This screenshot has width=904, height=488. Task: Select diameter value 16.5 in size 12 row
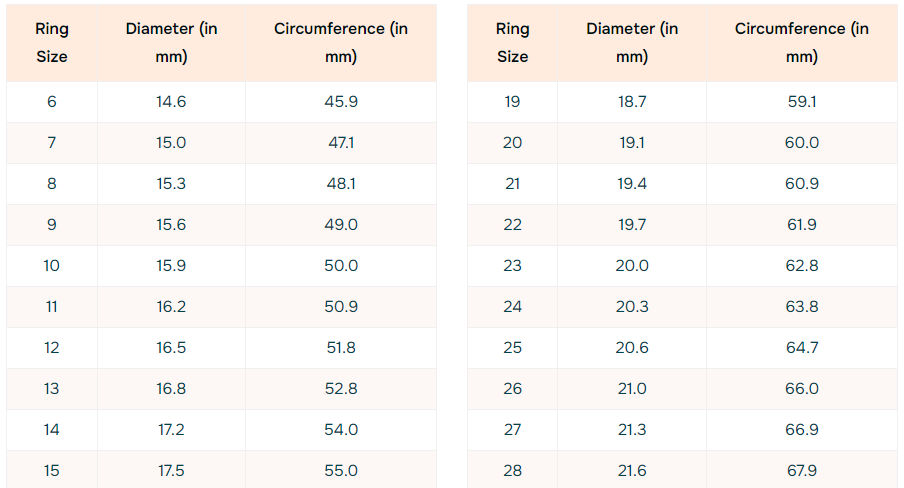tap(171, 348)
